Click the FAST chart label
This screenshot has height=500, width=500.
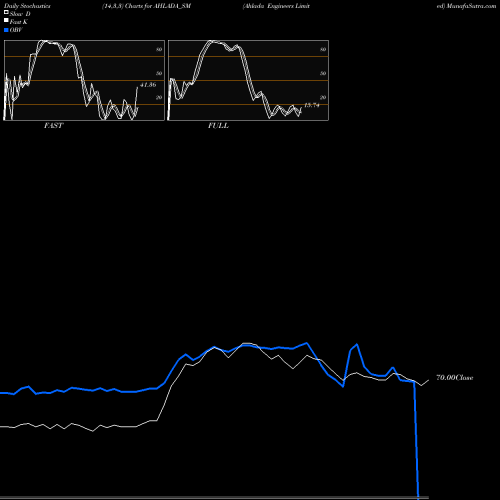point(53,126)
